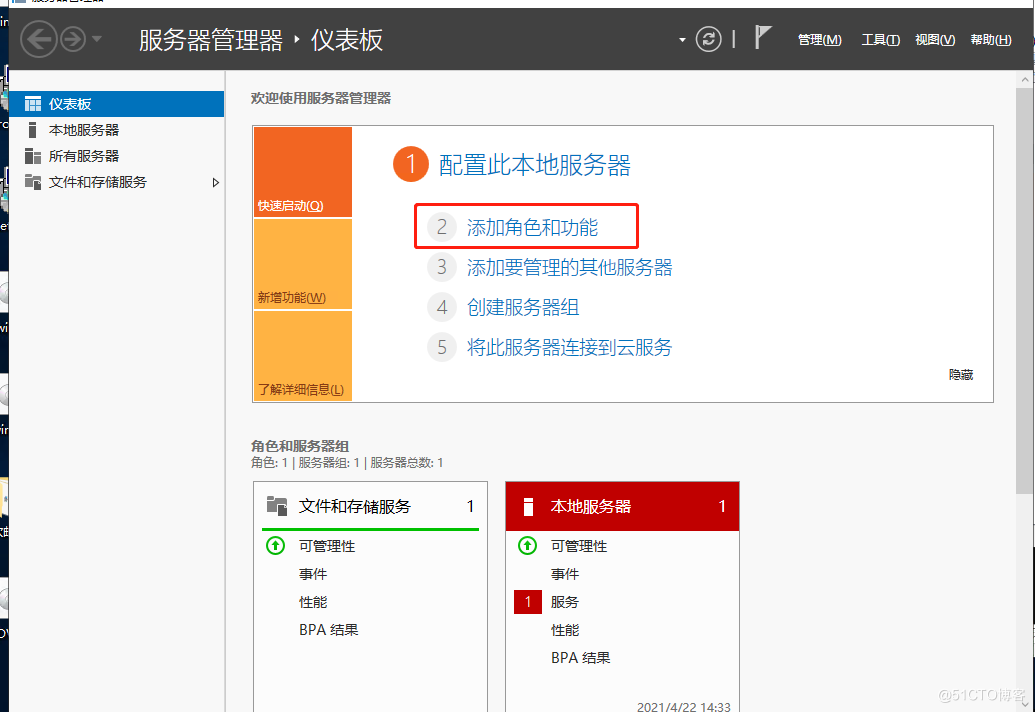
Task: Open the notifications flag icon
Action: (x=762, y=38)
